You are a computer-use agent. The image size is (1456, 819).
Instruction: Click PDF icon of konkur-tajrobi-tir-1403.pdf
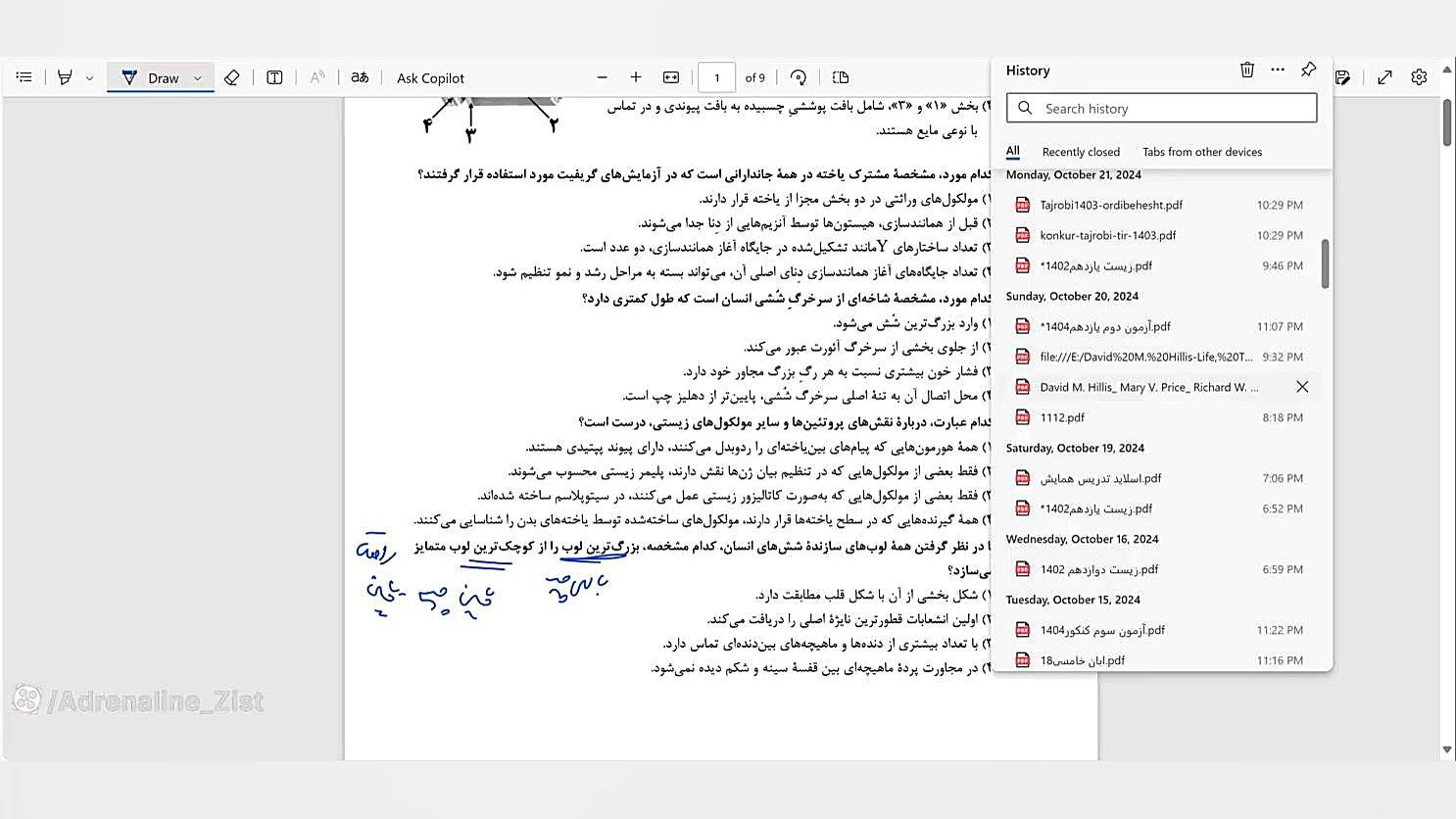(1023, 235)
